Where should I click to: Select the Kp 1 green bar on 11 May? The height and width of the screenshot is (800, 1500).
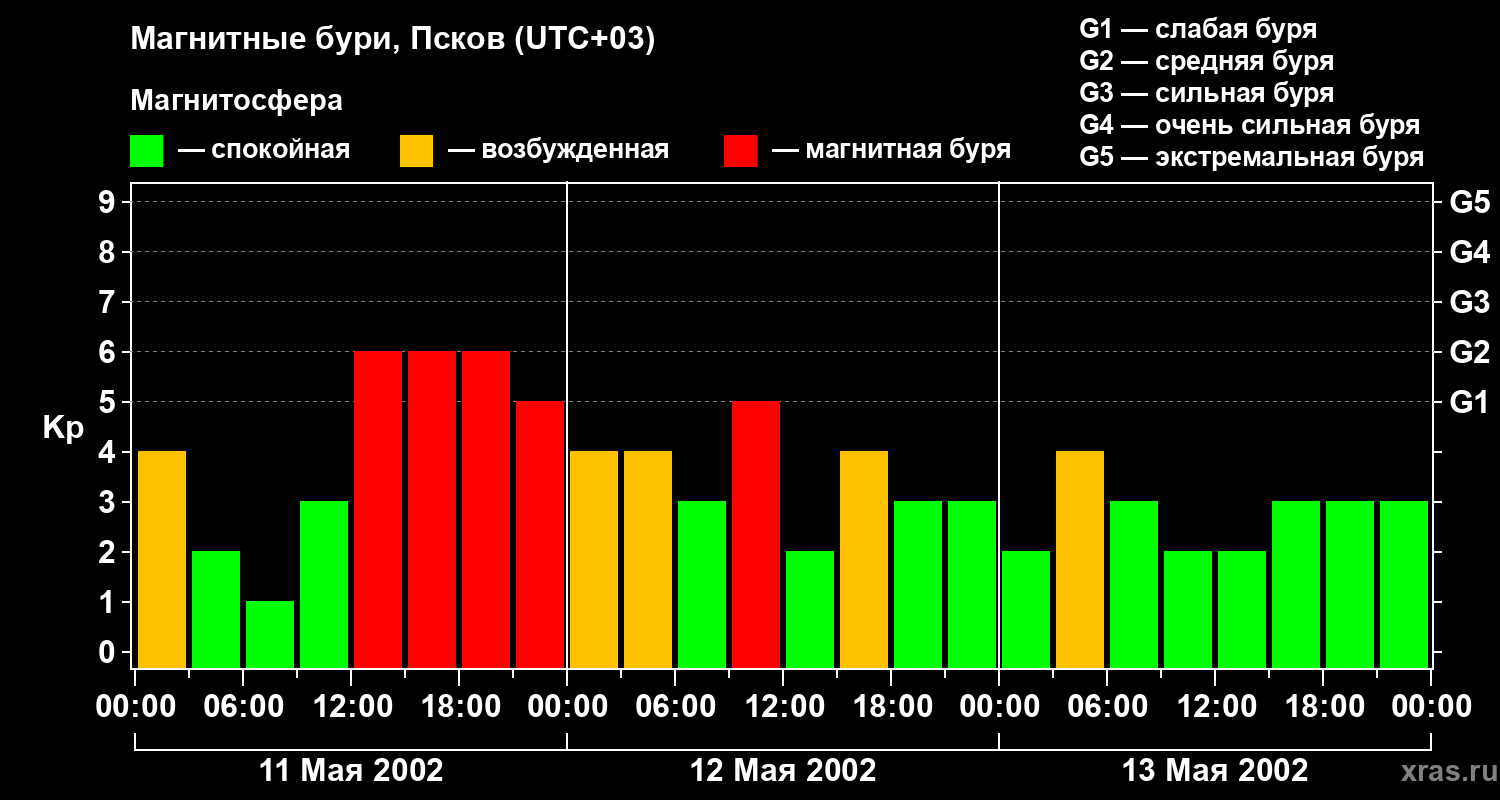(270, 634)
